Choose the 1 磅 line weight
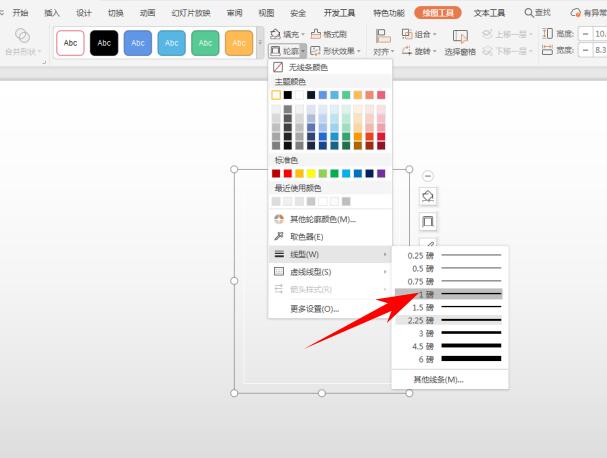This screenshot has height=458, width=607. point(450,294)
